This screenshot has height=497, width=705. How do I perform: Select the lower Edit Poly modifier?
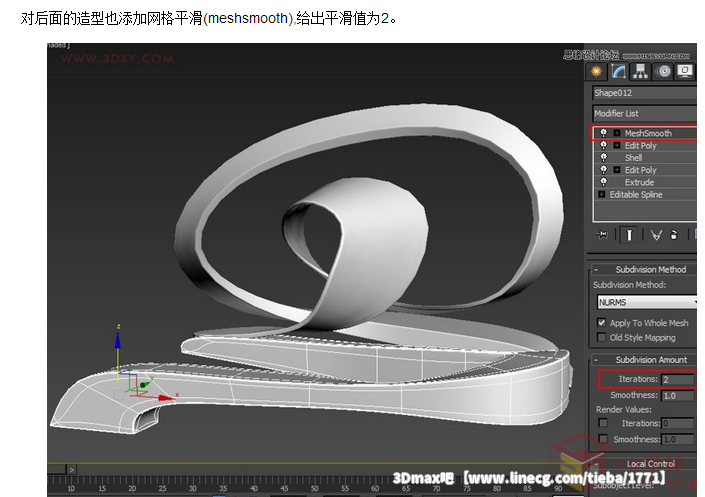[640, 170]
